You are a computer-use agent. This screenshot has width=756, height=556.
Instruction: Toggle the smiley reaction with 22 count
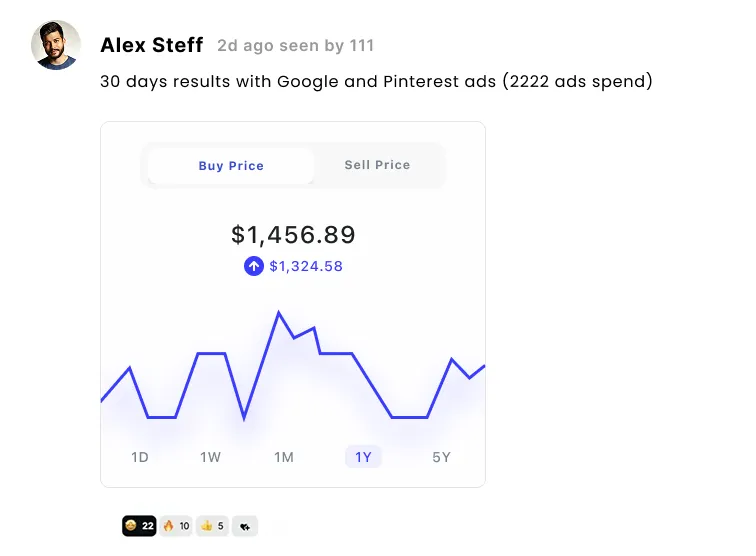[x=139, y=525]
